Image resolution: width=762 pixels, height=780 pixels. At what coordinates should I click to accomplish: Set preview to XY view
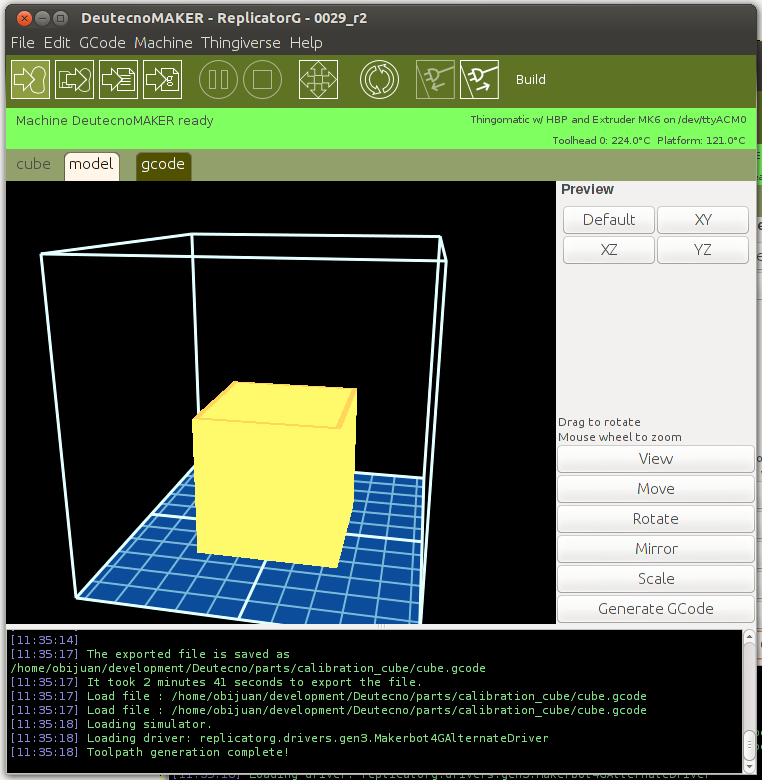coord(702,220)
